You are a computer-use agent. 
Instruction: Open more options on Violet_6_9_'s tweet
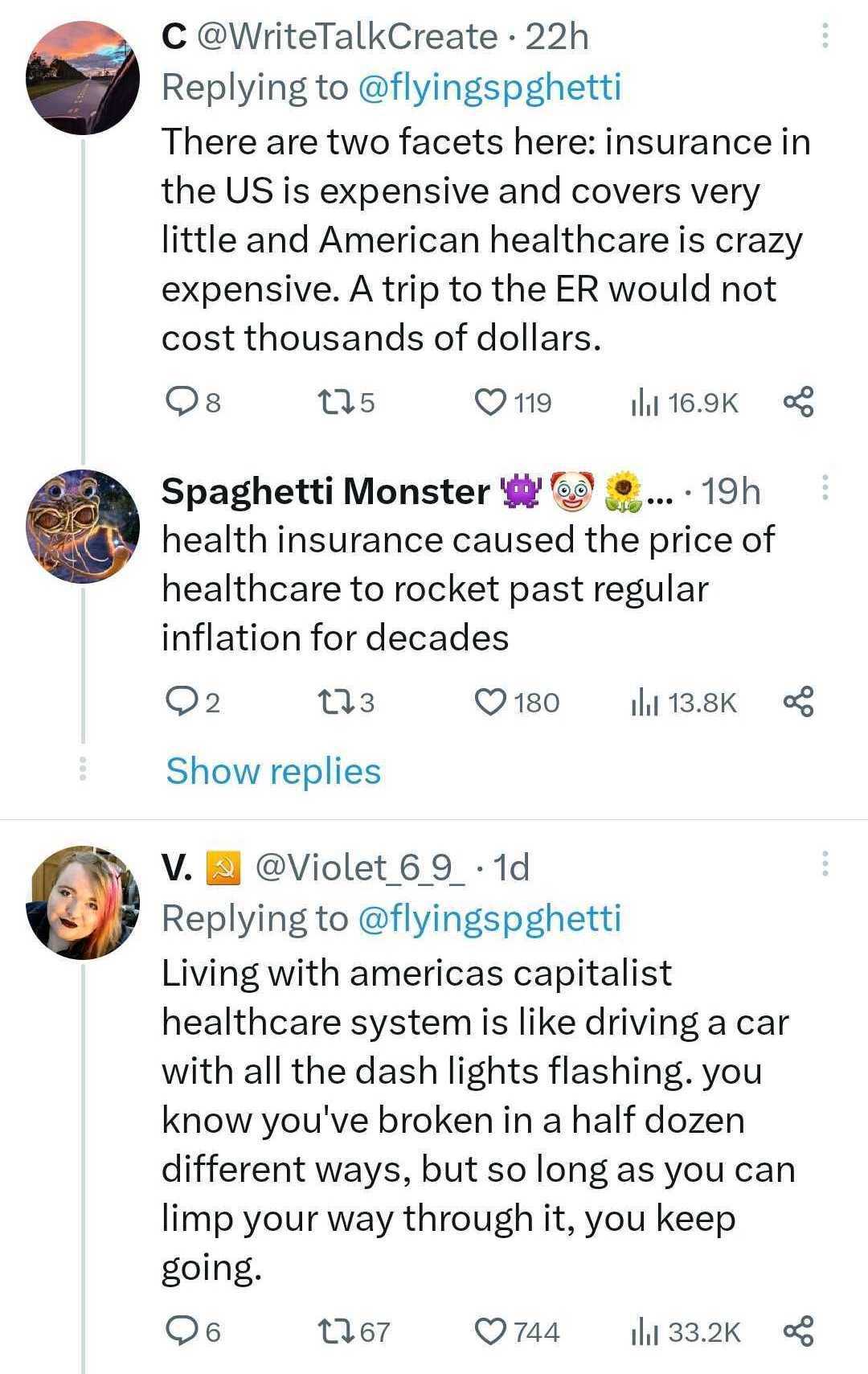pyautogui.click(x=824, y=864)
